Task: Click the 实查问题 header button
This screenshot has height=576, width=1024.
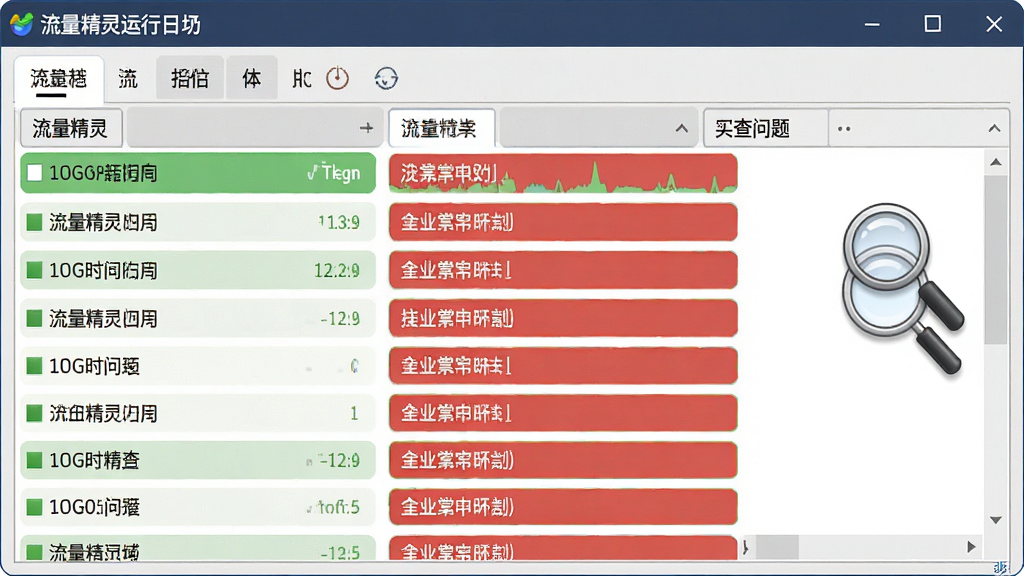Action: tap(765, 128)
